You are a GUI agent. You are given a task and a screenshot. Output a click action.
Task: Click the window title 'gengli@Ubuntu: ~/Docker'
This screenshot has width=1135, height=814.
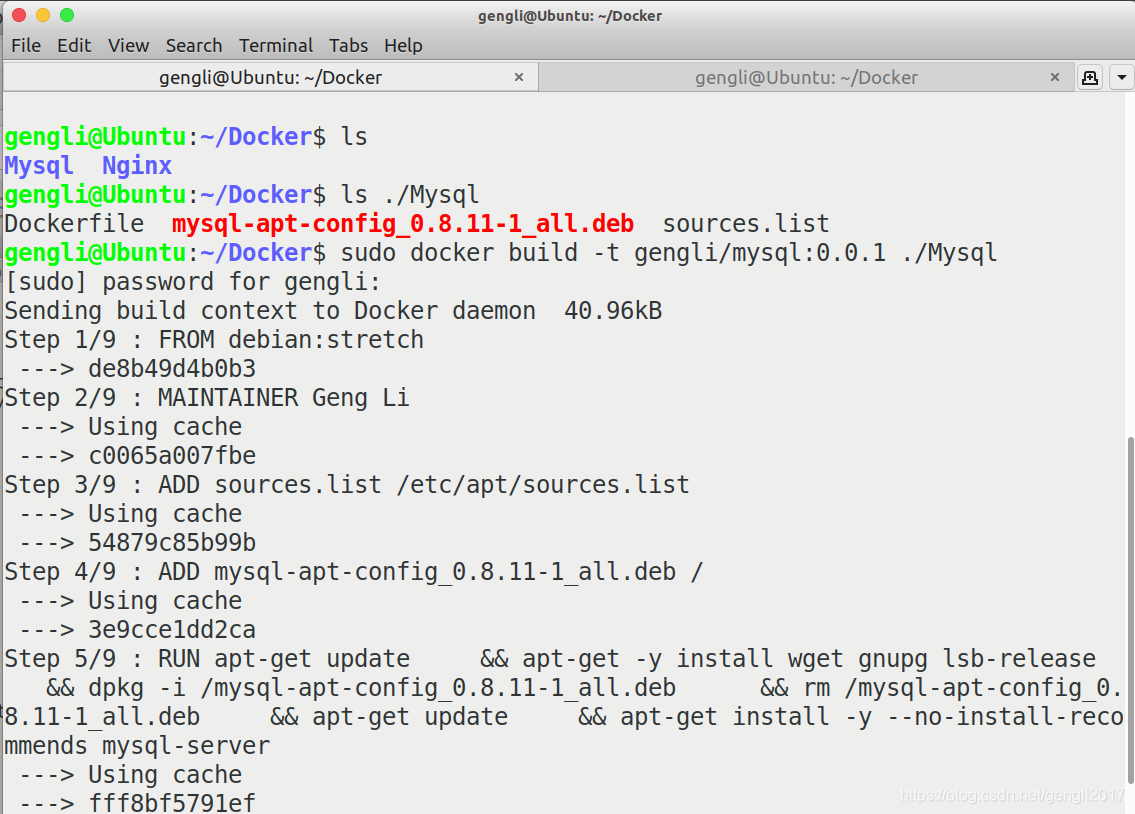[x=570, y=16]
